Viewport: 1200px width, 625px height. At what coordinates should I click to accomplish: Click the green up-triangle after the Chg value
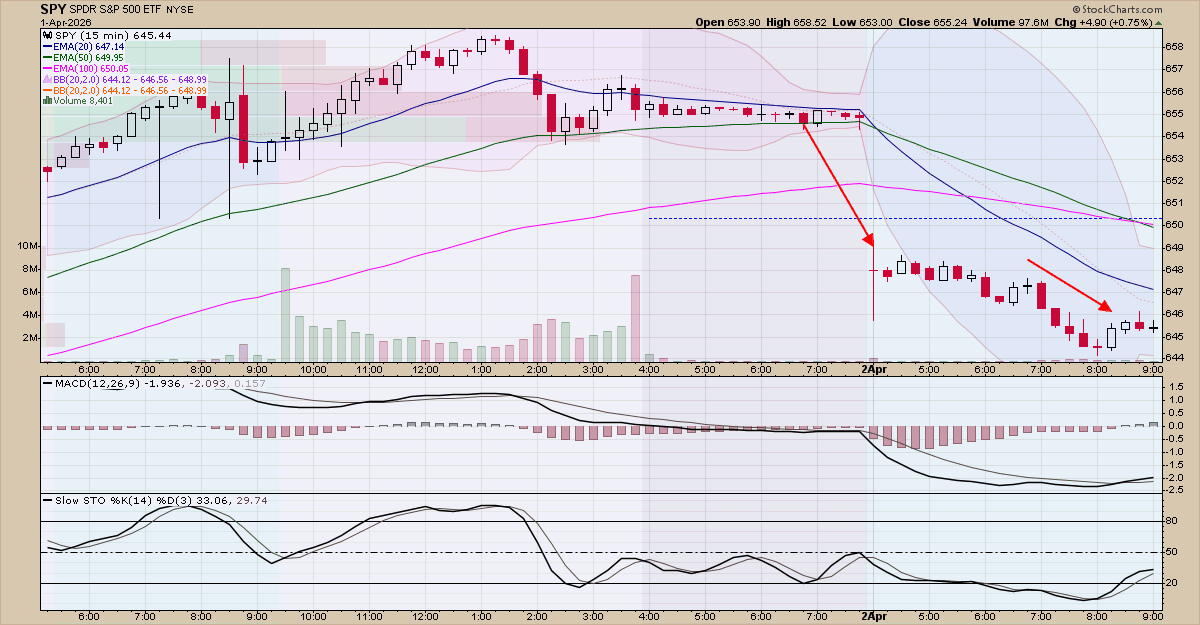[x=1157, y=22]
